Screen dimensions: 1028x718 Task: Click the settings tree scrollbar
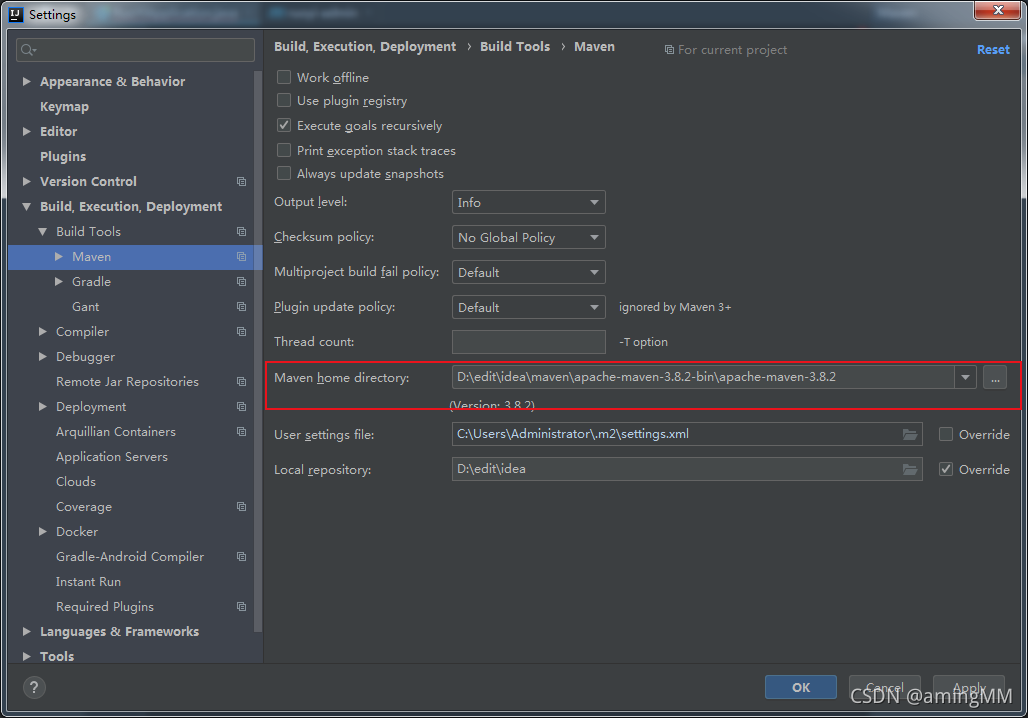(258, 351)
